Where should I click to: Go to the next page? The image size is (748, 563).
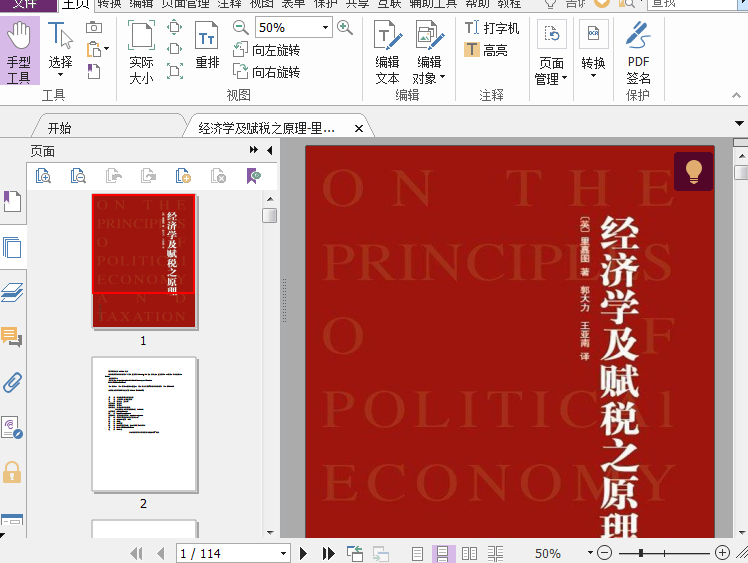303,553
